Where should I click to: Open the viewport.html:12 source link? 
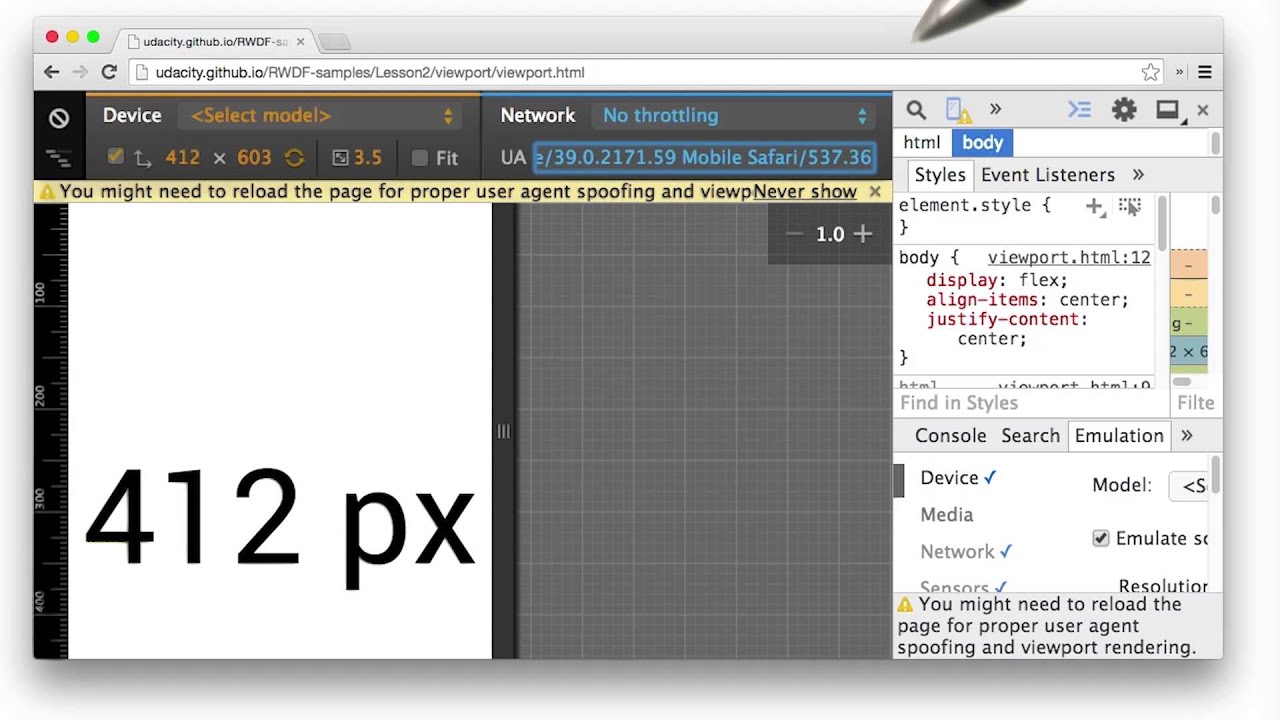(1069, 258)
